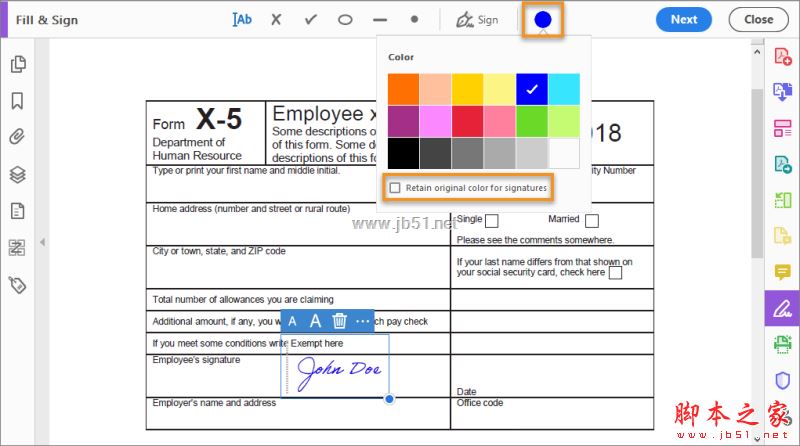Pick the salmon pink color swatch
The height and width of the screenshot is (446, 800).
tap(499, 121)
